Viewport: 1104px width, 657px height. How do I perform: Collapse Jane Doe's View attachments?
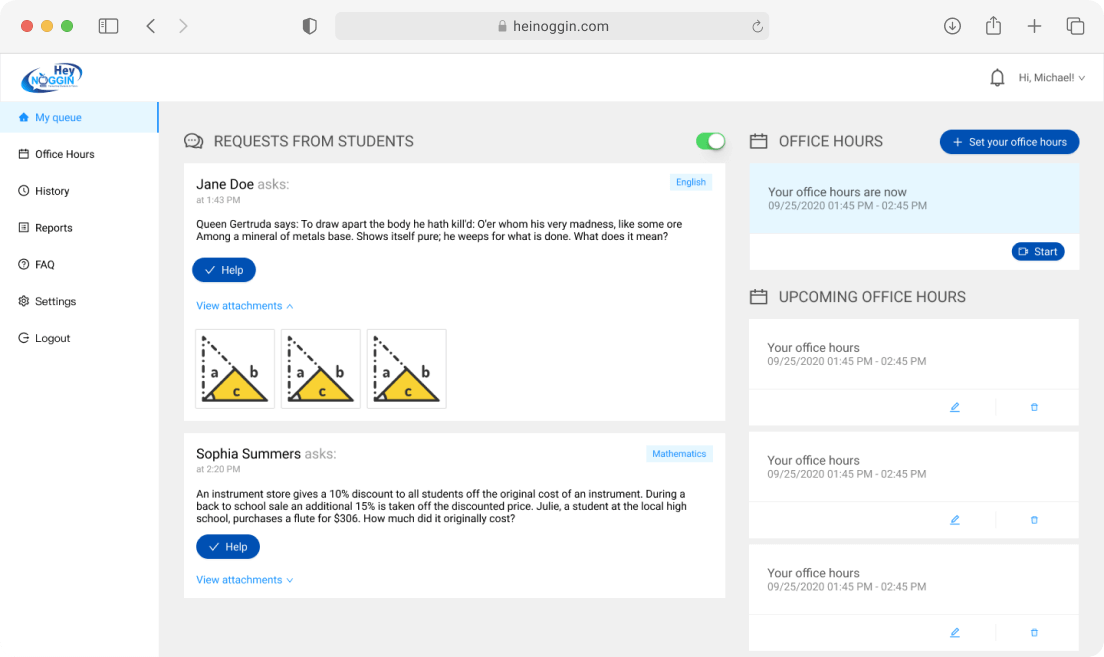(245, 306)
